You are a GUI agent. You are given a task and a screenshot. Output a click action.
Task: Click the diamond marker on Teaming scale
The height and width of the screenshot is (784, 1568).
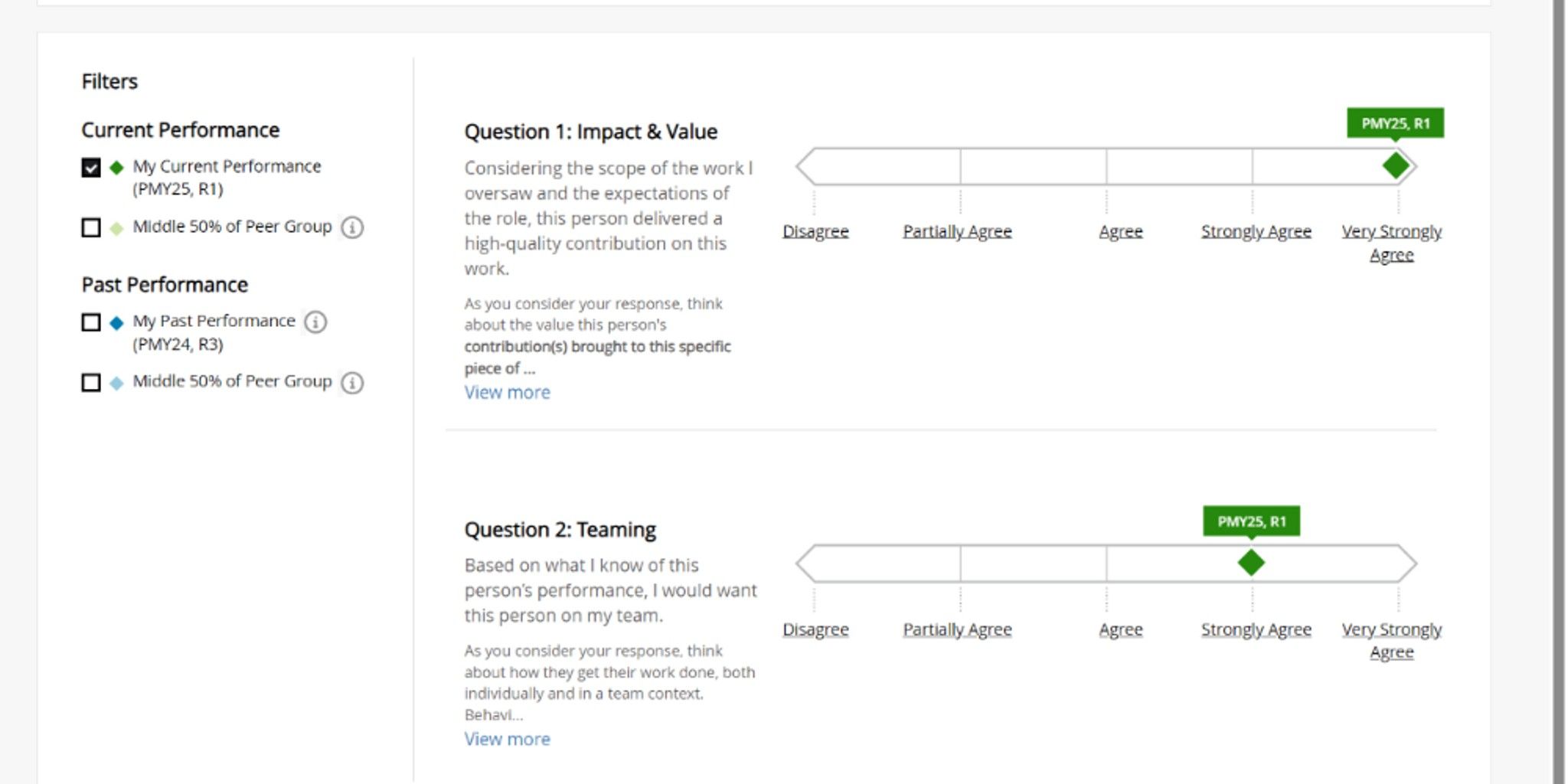click(1251, 563)
